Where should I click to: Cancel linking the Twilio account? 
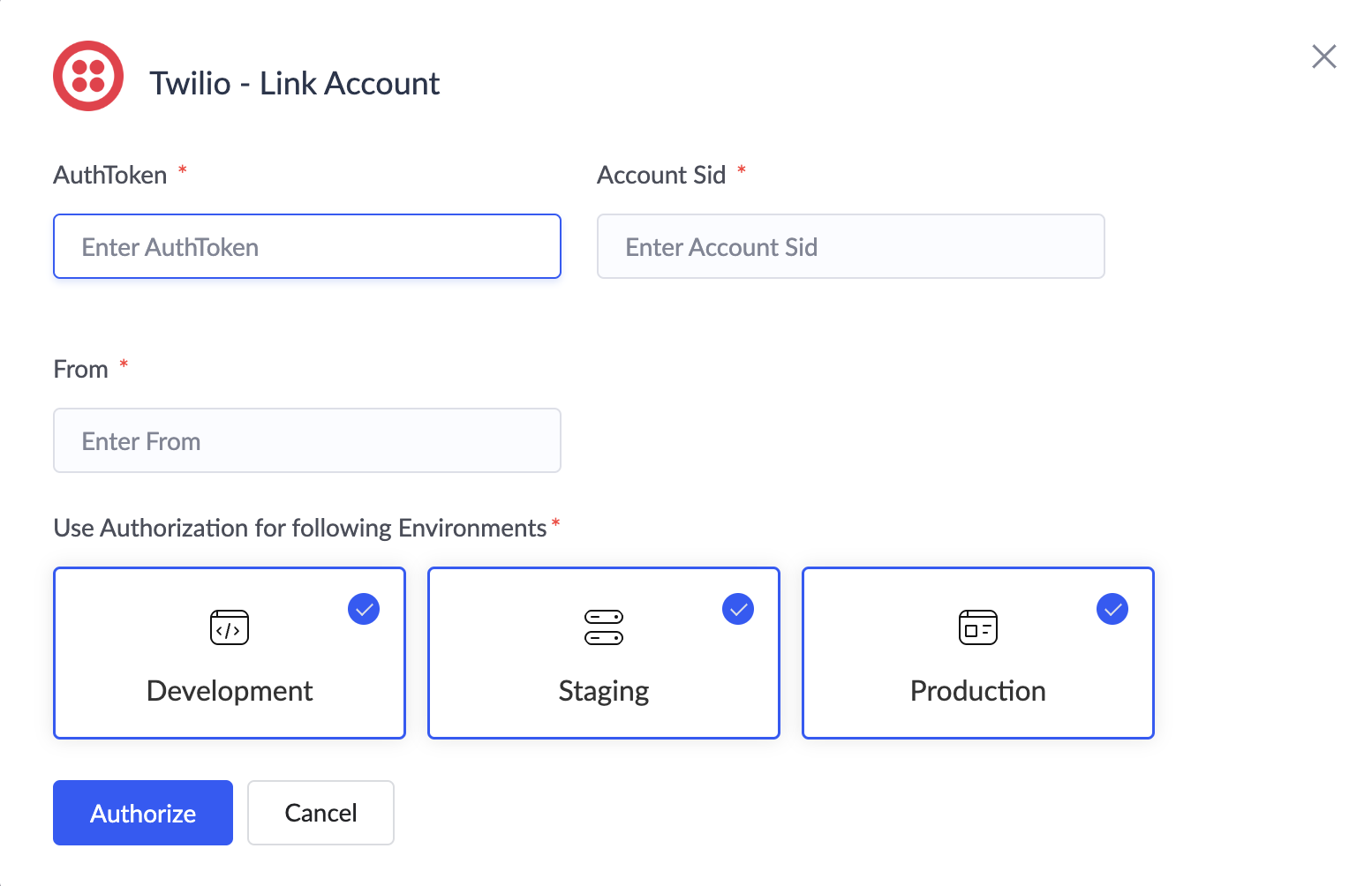tap(320, 813)
